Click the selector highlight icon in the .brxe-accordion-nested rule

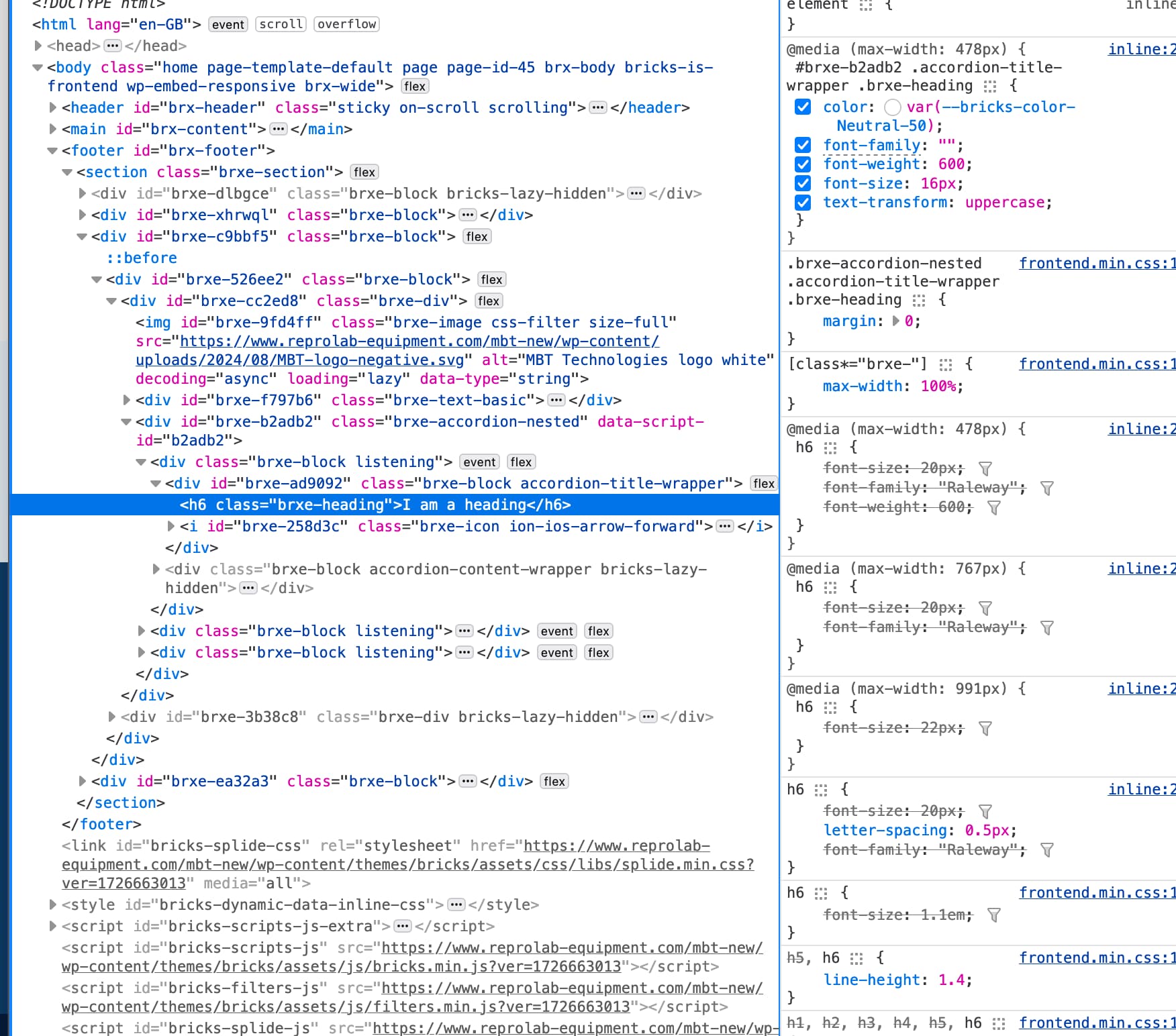pyautogui.click(x=919, y=301)
